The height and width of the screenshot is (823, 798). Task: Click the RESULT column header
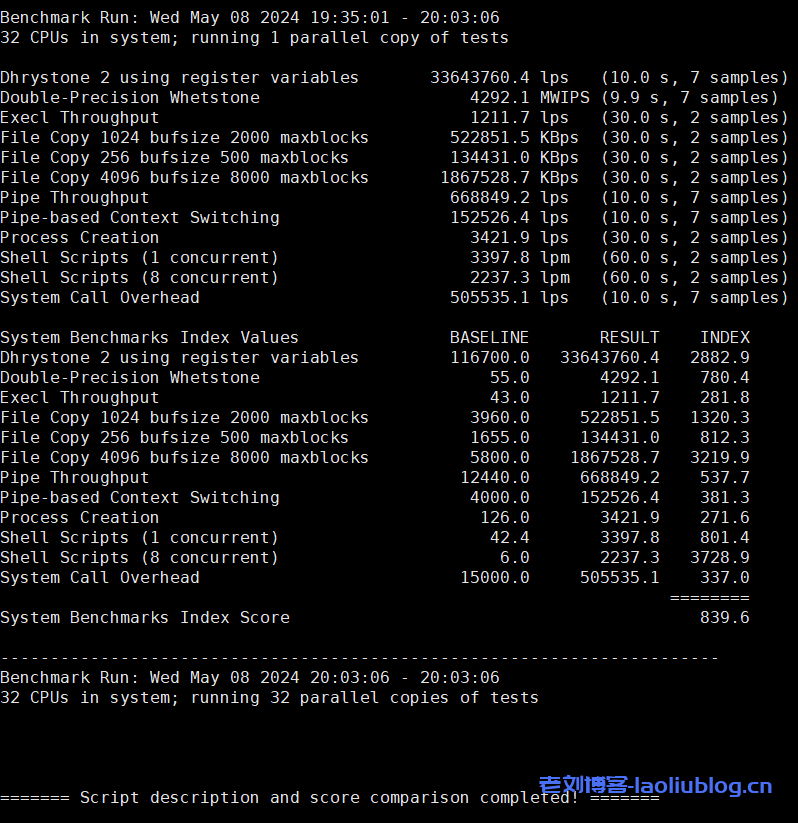point(629,338)
